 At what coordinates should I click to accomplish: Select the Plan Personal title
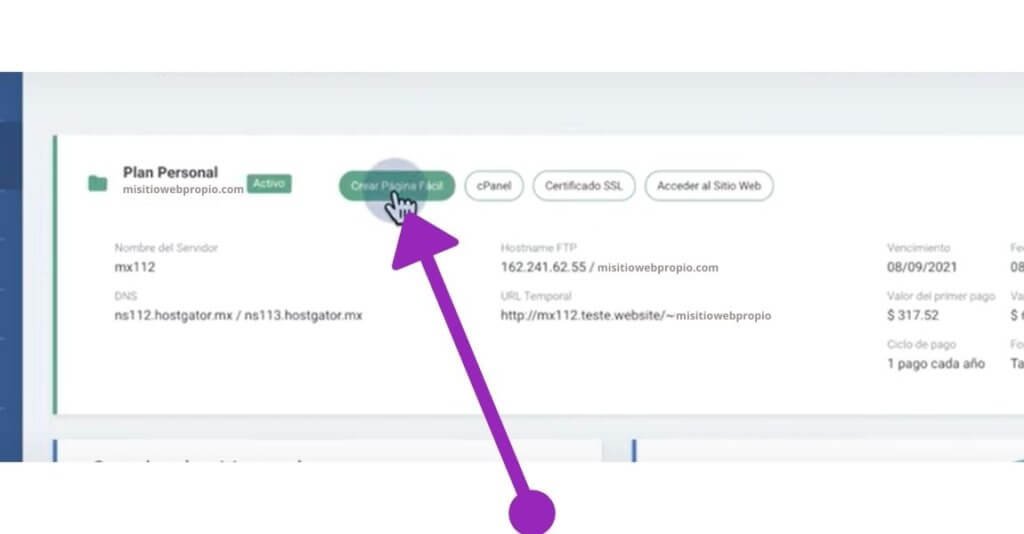tap(170, 172)
